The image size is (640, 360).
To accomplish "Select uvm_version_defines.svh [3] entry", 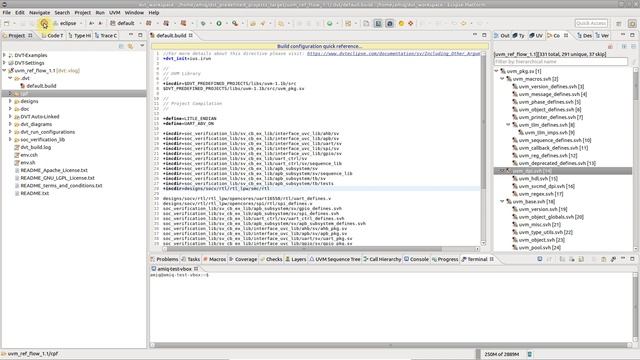I will 551,87.
